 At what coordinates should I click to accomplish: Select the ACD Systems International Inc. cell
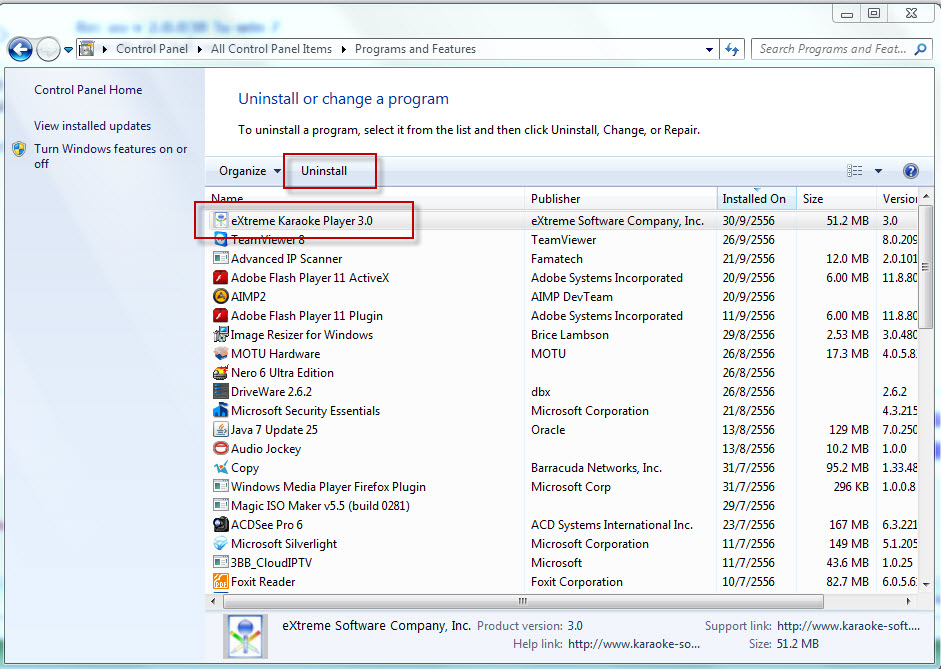coord(612,525)
